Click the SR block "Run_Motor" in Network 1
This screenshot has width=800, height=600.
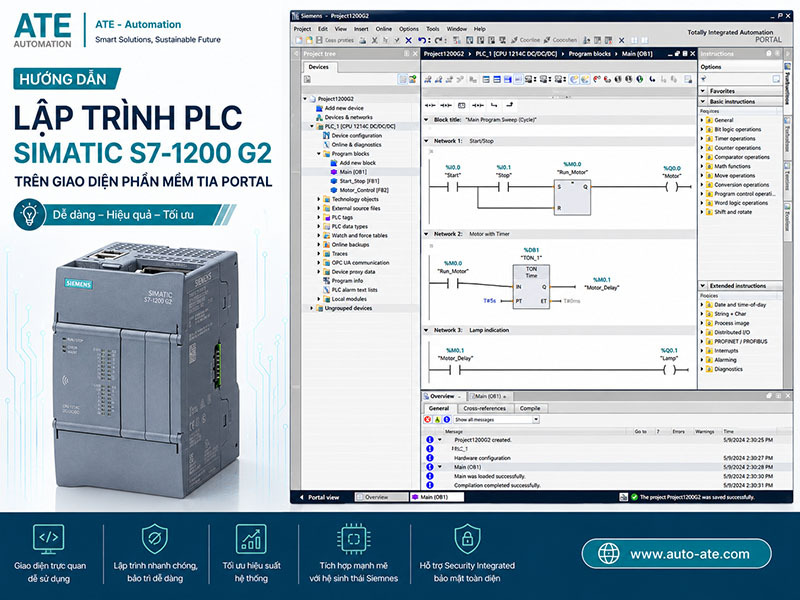pos(572,197)
